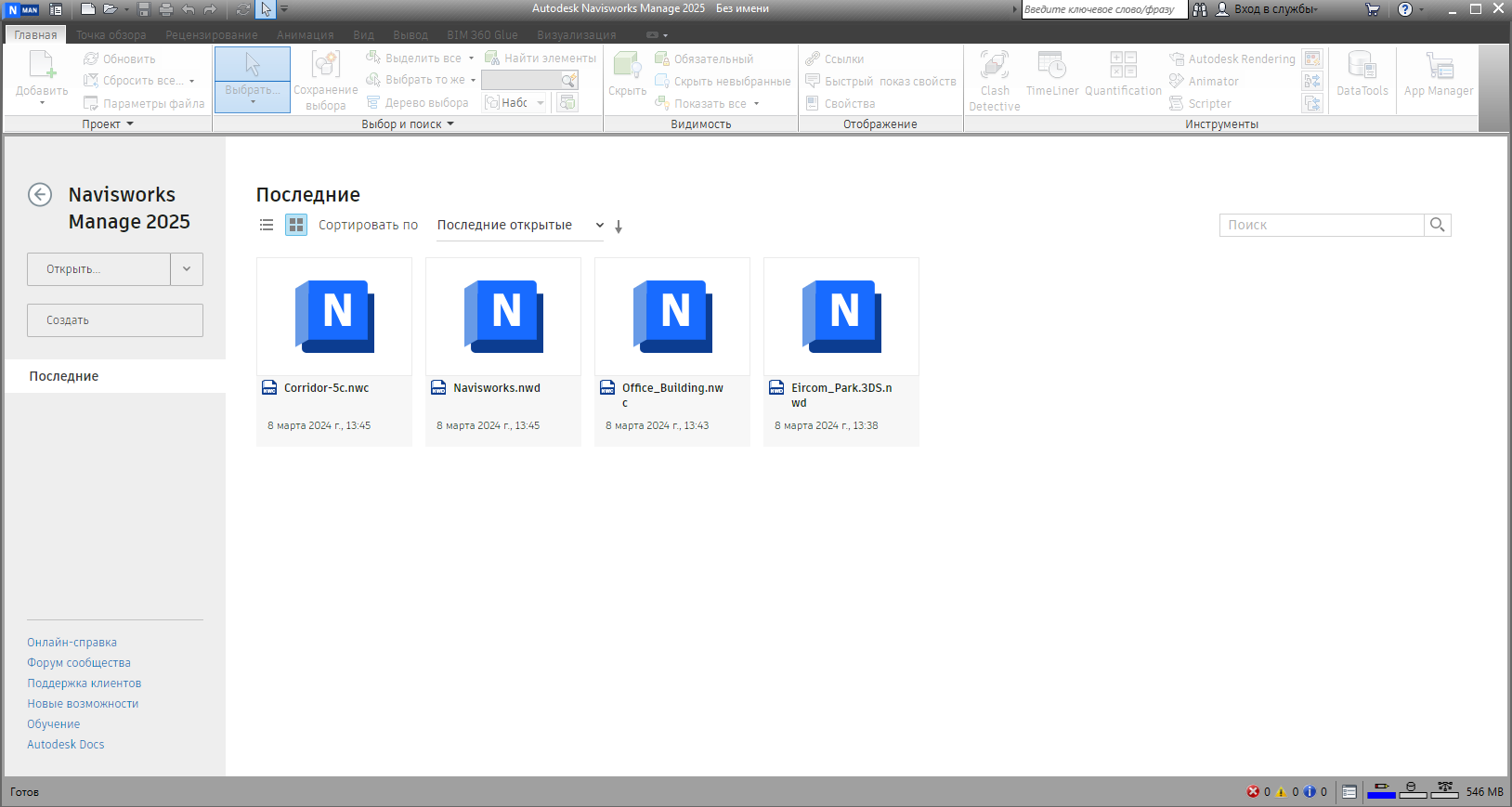The image size is (1512, 807).
Task: Open the Онлайн-справка link
Action: click(x=72, y=643)
